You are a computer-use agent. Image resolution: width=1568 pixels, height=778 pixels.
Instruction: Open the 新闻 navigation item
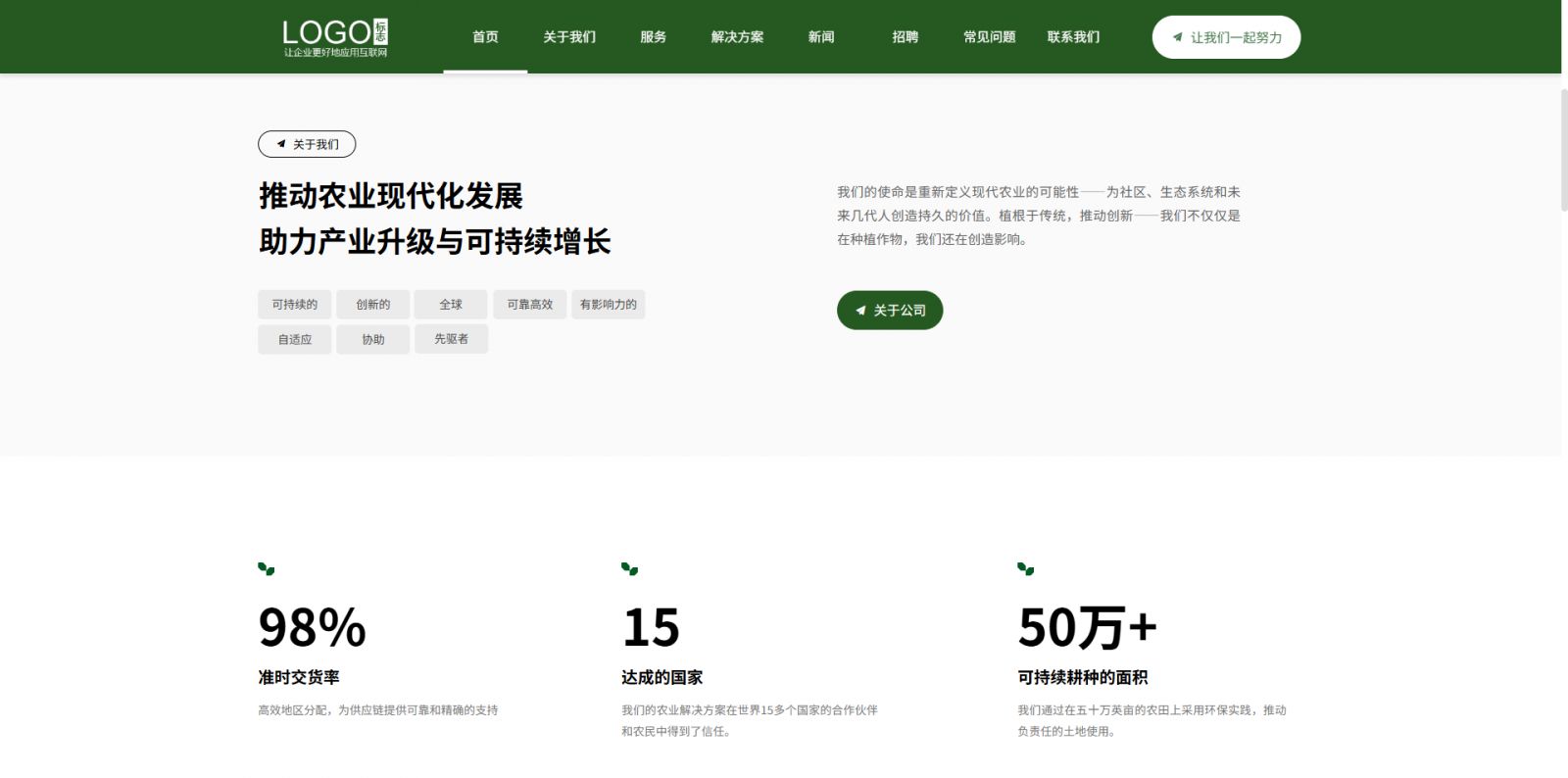[821, 37]
